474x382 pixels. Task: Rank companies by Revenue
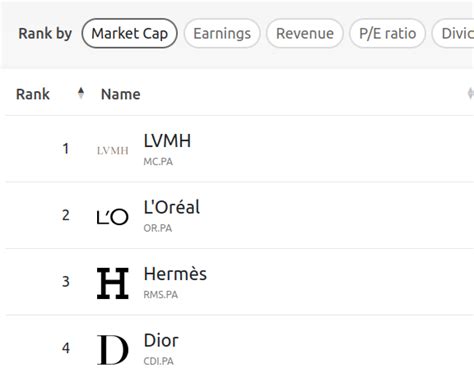coord(305,33)
